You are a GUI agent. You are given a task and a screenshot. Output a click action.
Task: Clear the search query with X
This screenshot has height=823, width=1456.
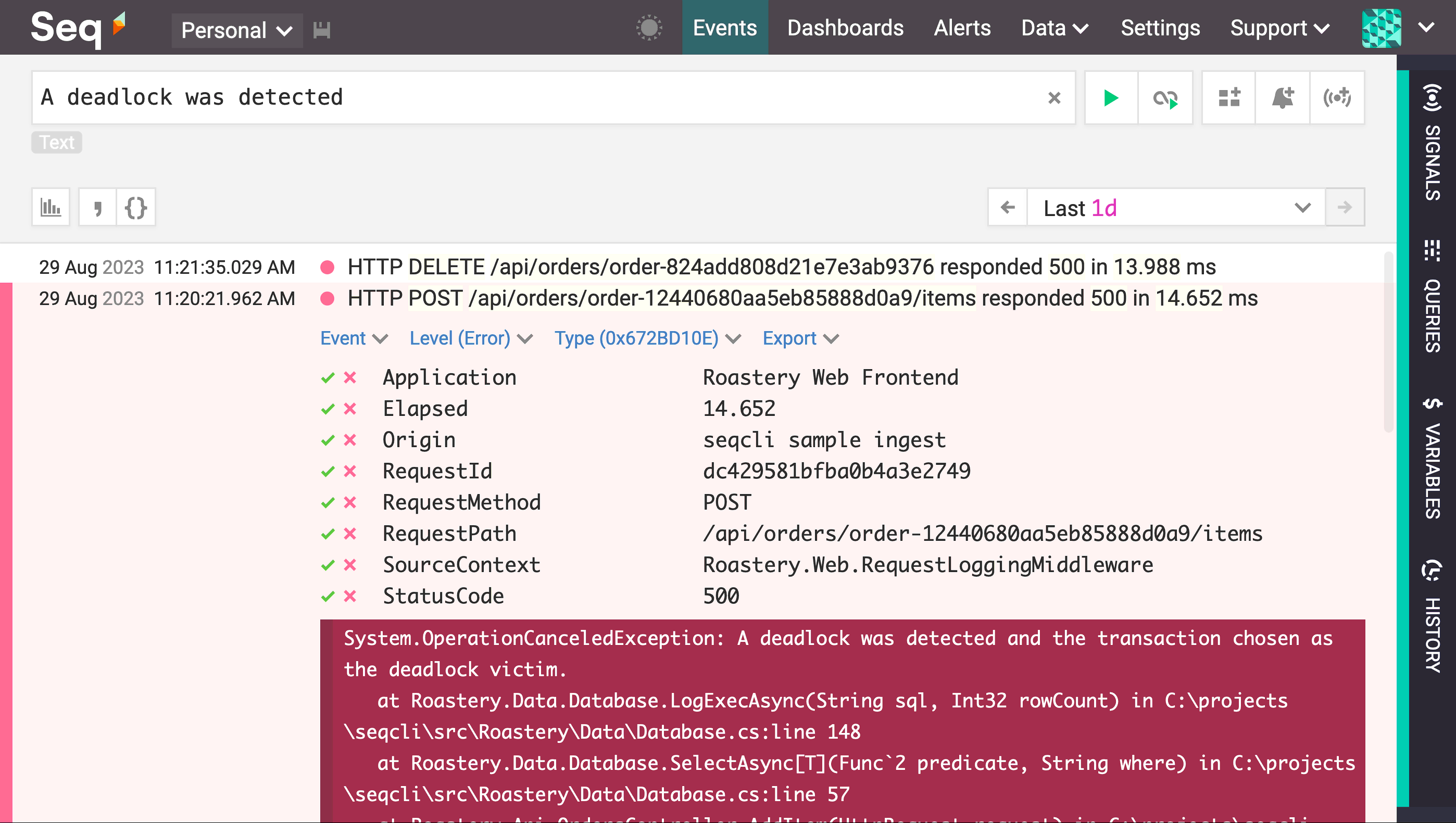[1054, 98]
